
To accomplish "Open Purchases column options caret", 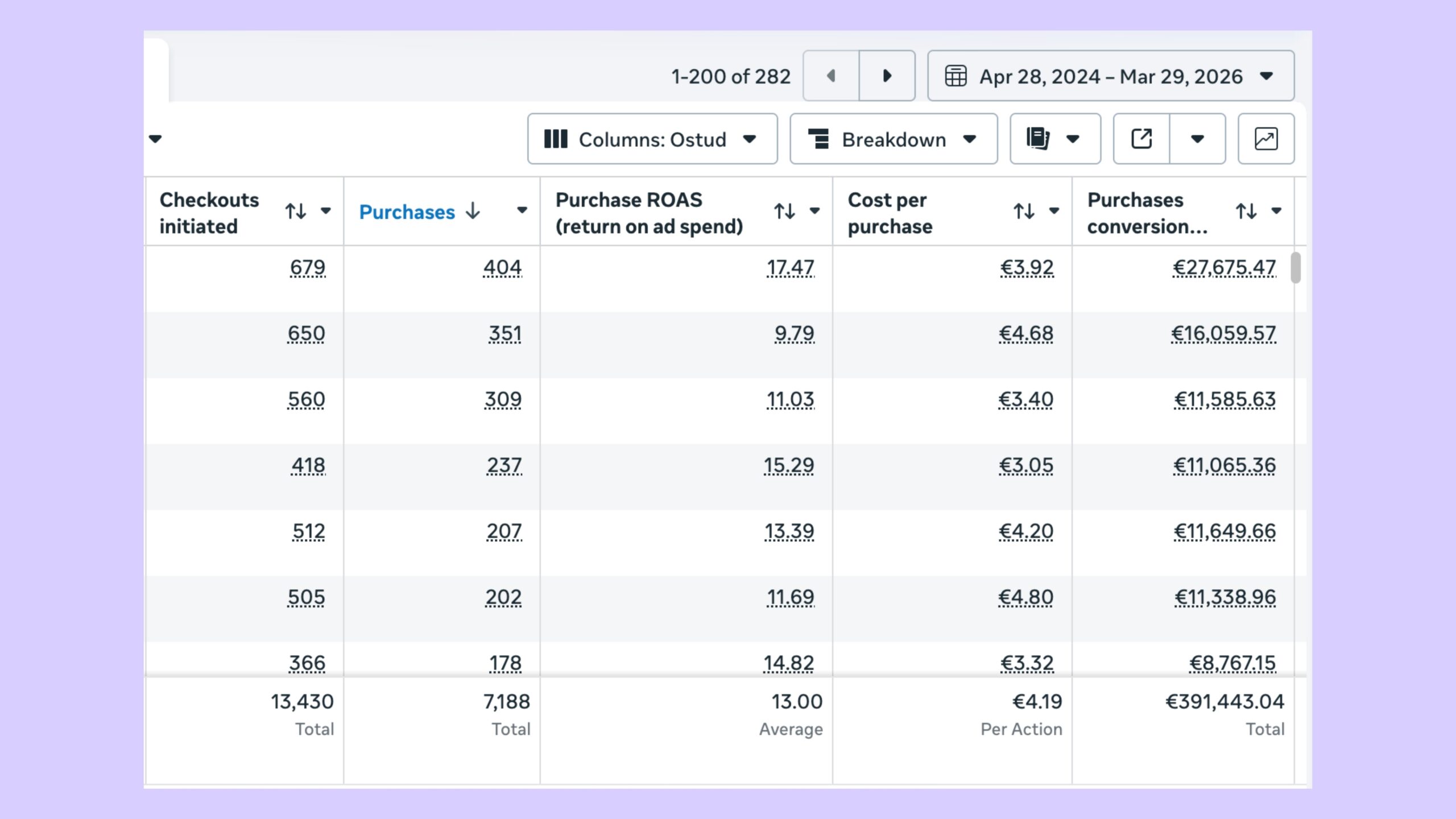I will click(x=522, y=210).
